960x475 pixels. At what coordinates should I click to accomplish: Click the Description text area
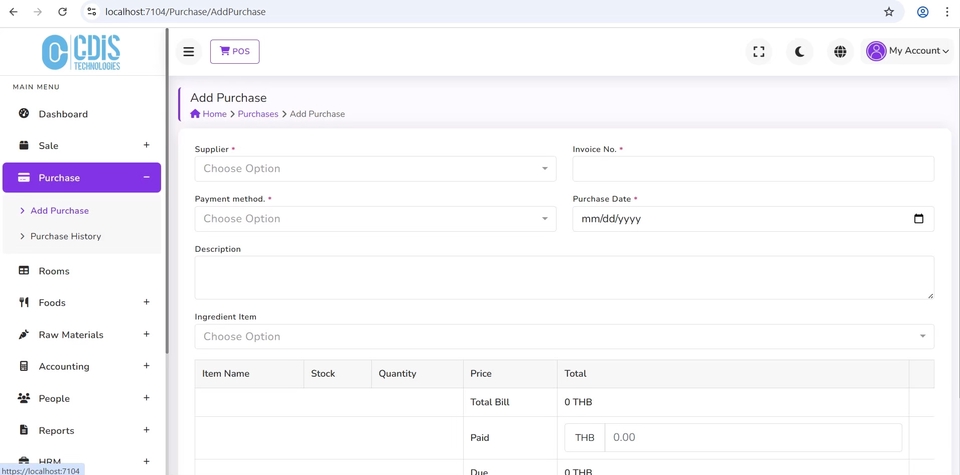click(564, 277)
